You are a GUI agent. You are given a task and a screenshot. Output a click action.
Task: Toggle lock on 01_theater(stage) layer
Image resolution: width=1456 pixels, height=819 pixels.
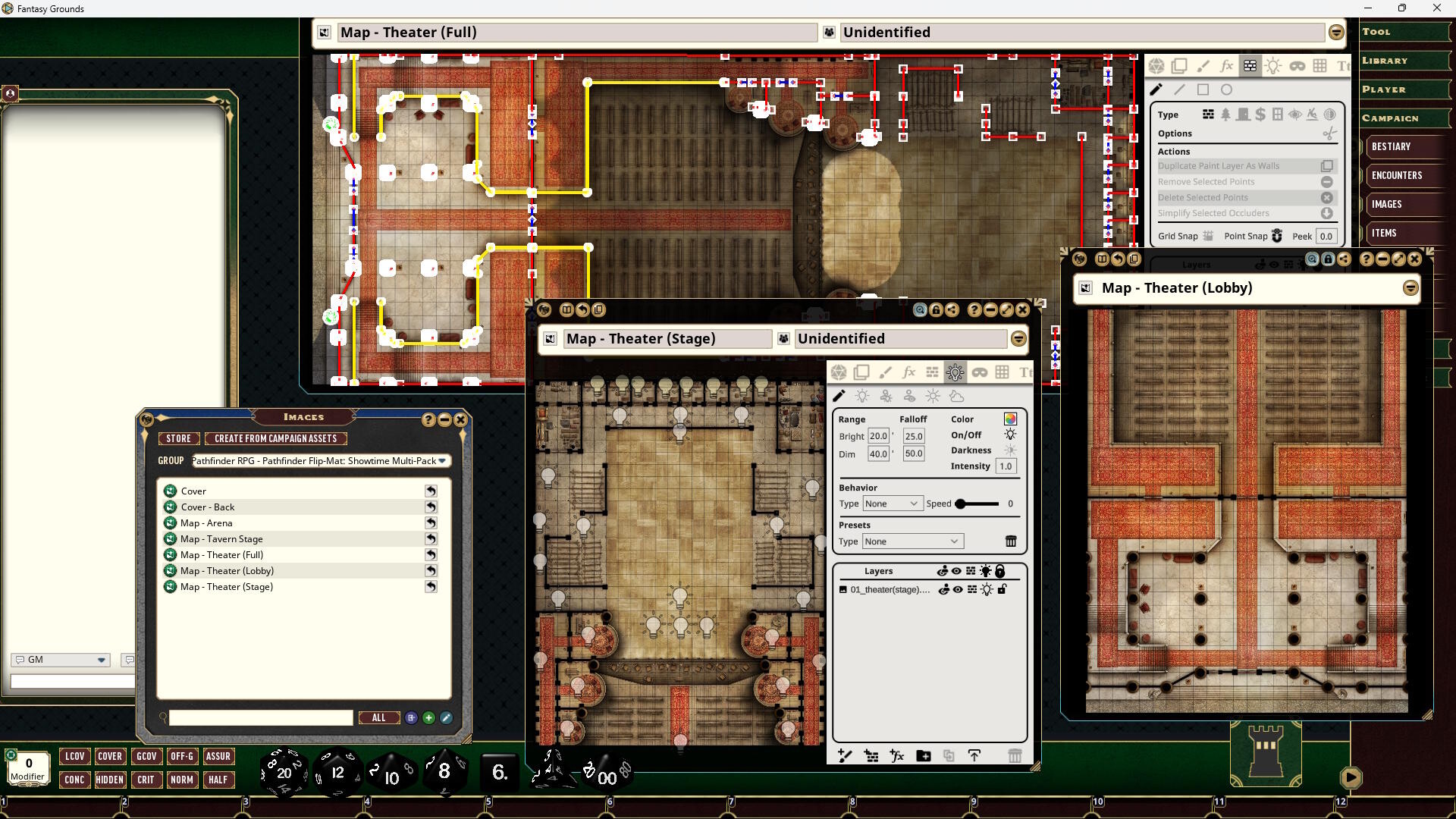1002,589
